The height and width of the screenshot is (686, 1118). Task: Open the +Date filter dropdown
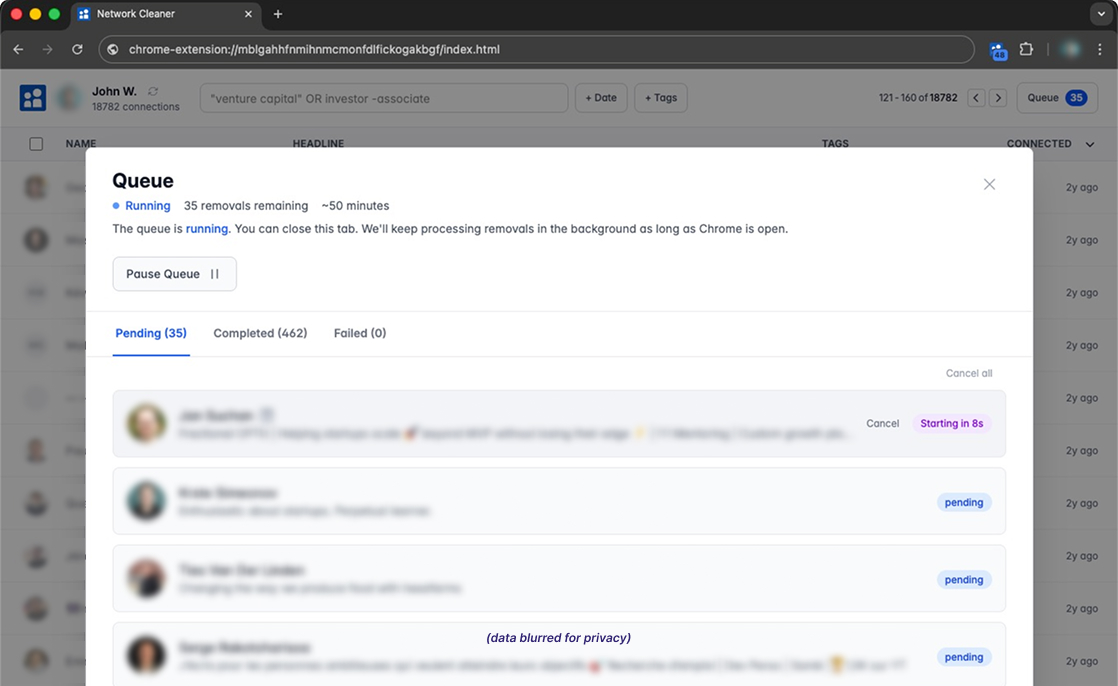click(601, 97)
